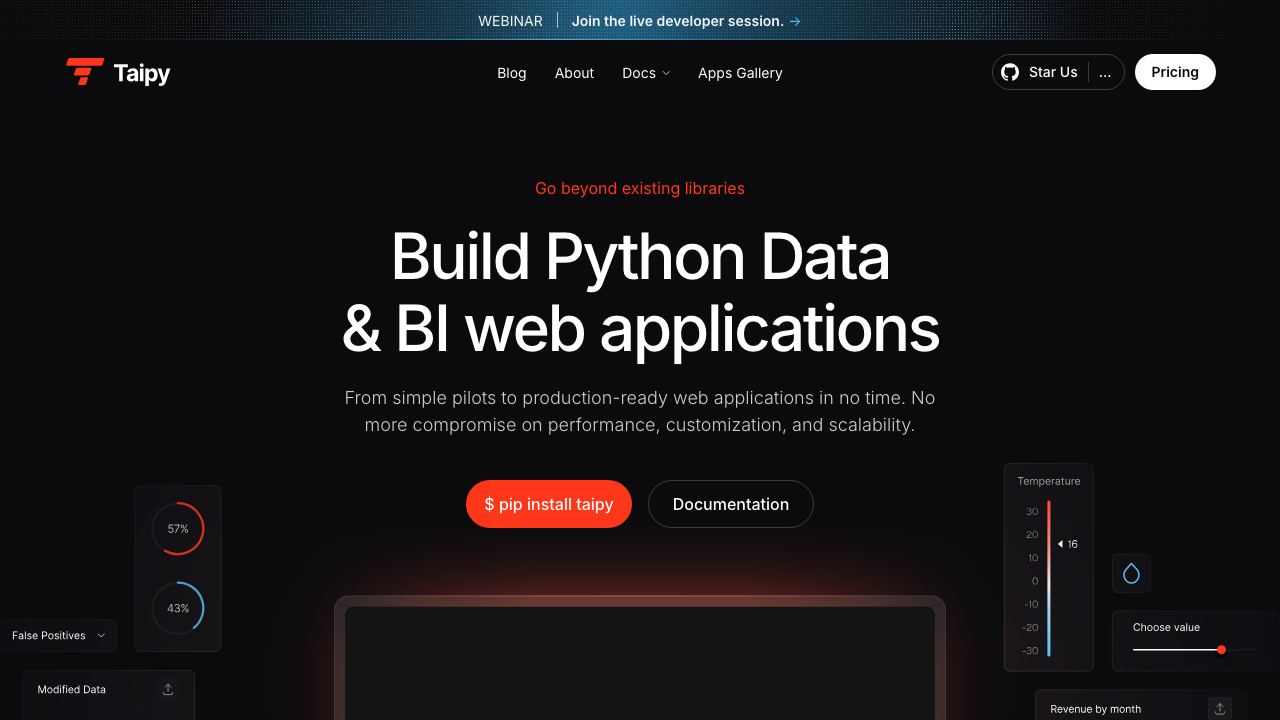1280x720 pixels.
Task: Click the webinar banner arrow icon
Action: pyautogui.click(x=795, y=21)
